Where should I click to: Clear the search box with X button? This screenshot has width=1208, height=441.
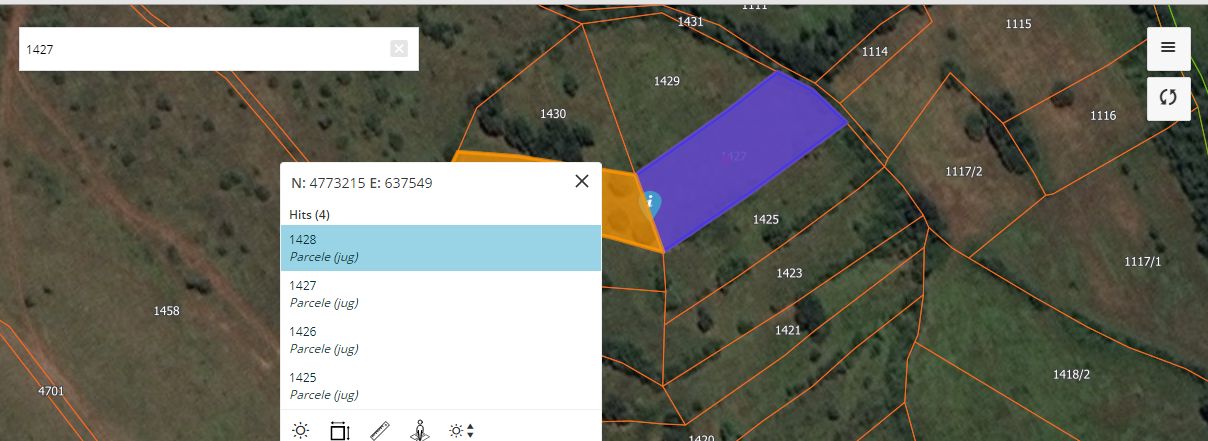(399, 49)
